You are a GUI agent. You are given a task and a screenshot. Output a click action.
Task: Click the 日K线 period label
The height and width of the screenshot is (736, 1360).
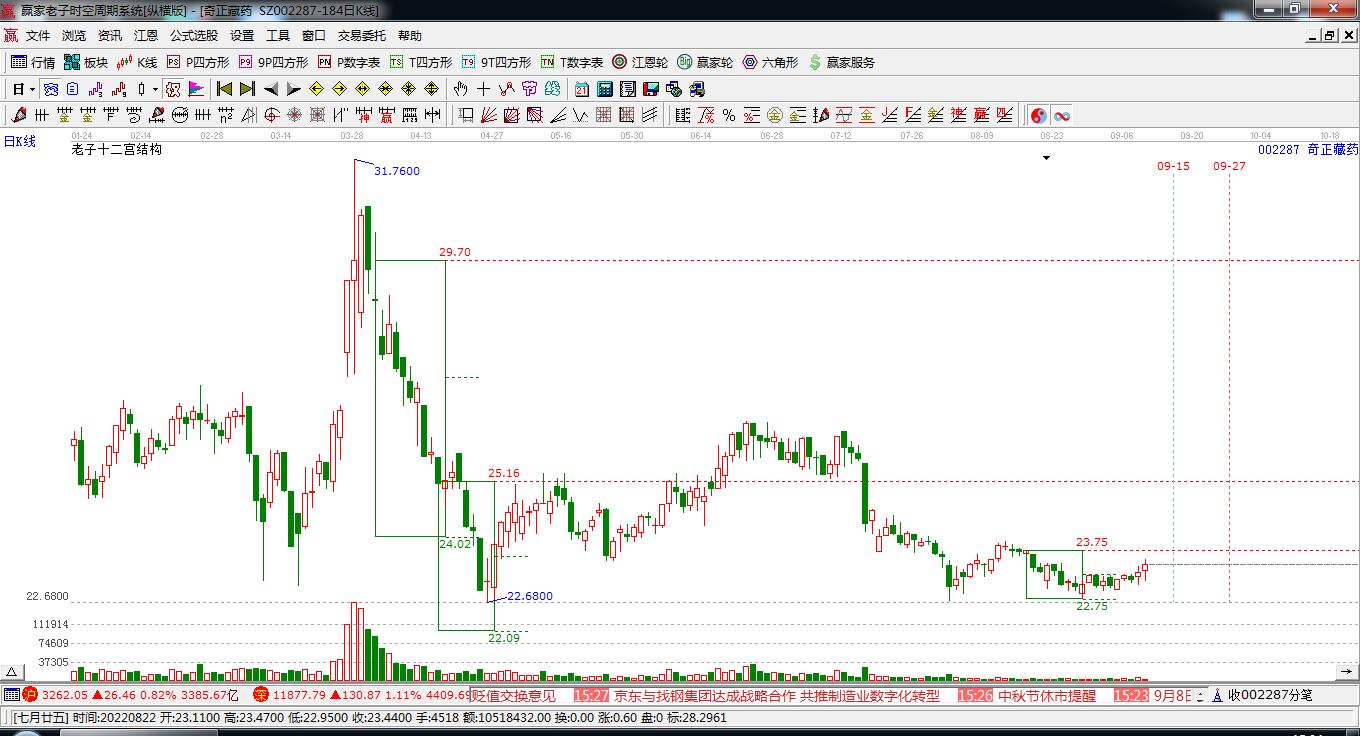[20, 142]
